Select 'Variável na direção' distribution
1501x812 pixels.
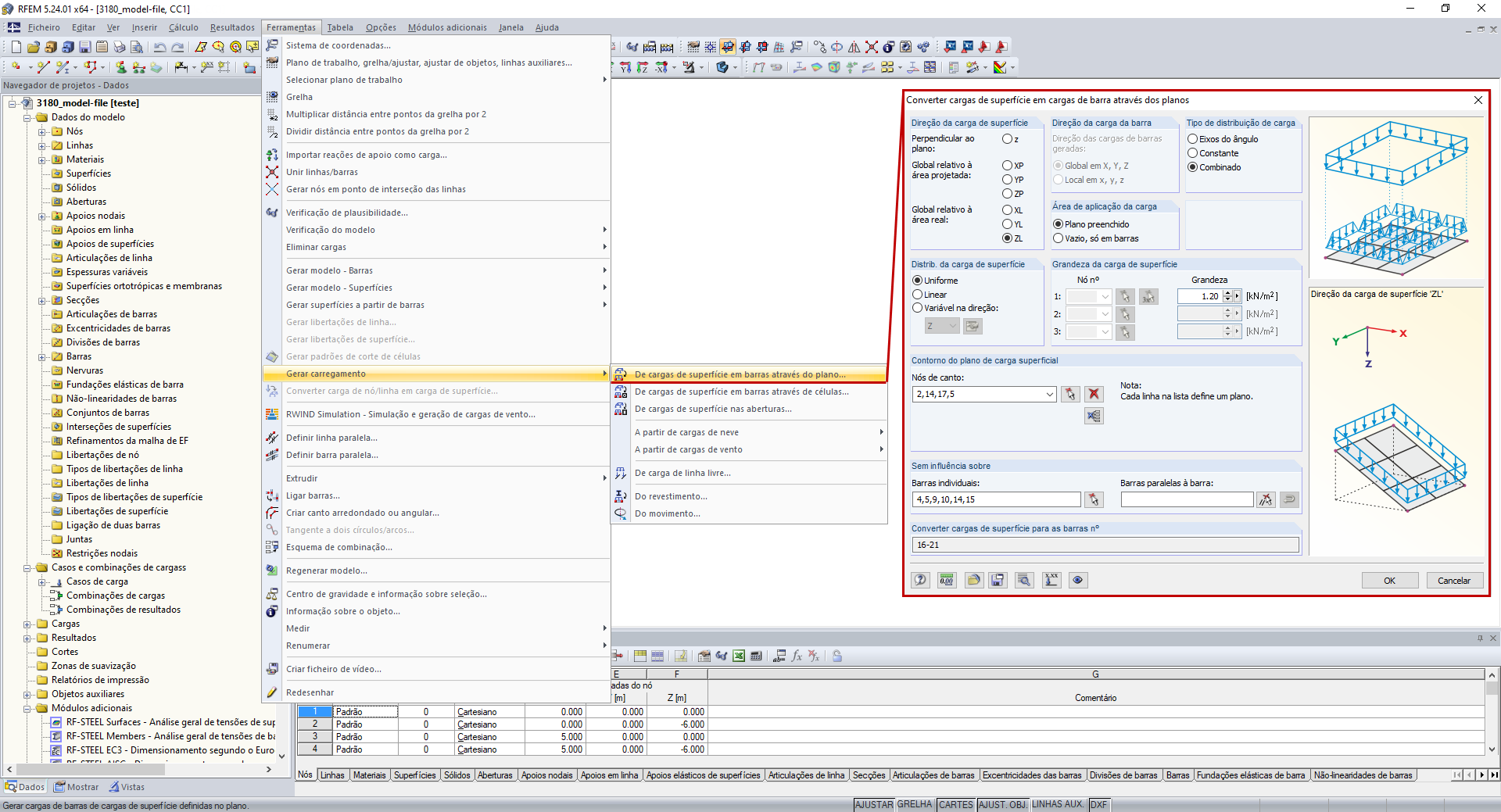(918, 308)
